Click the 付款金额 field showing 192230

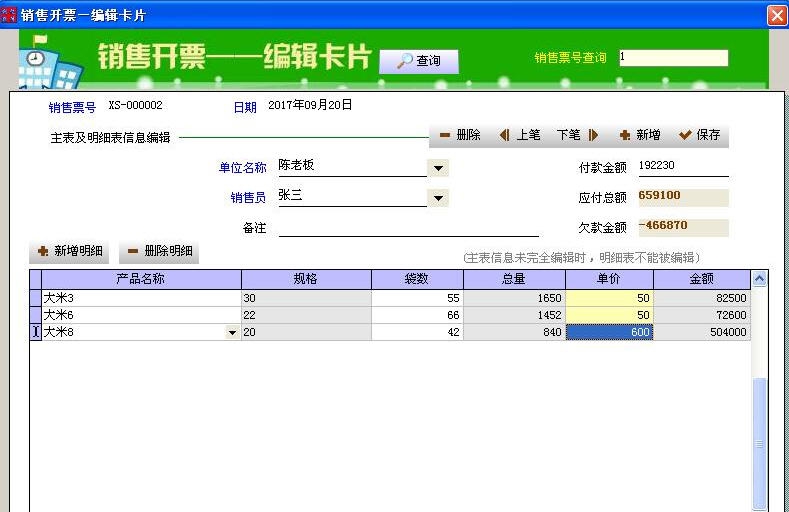pos(683,166)
